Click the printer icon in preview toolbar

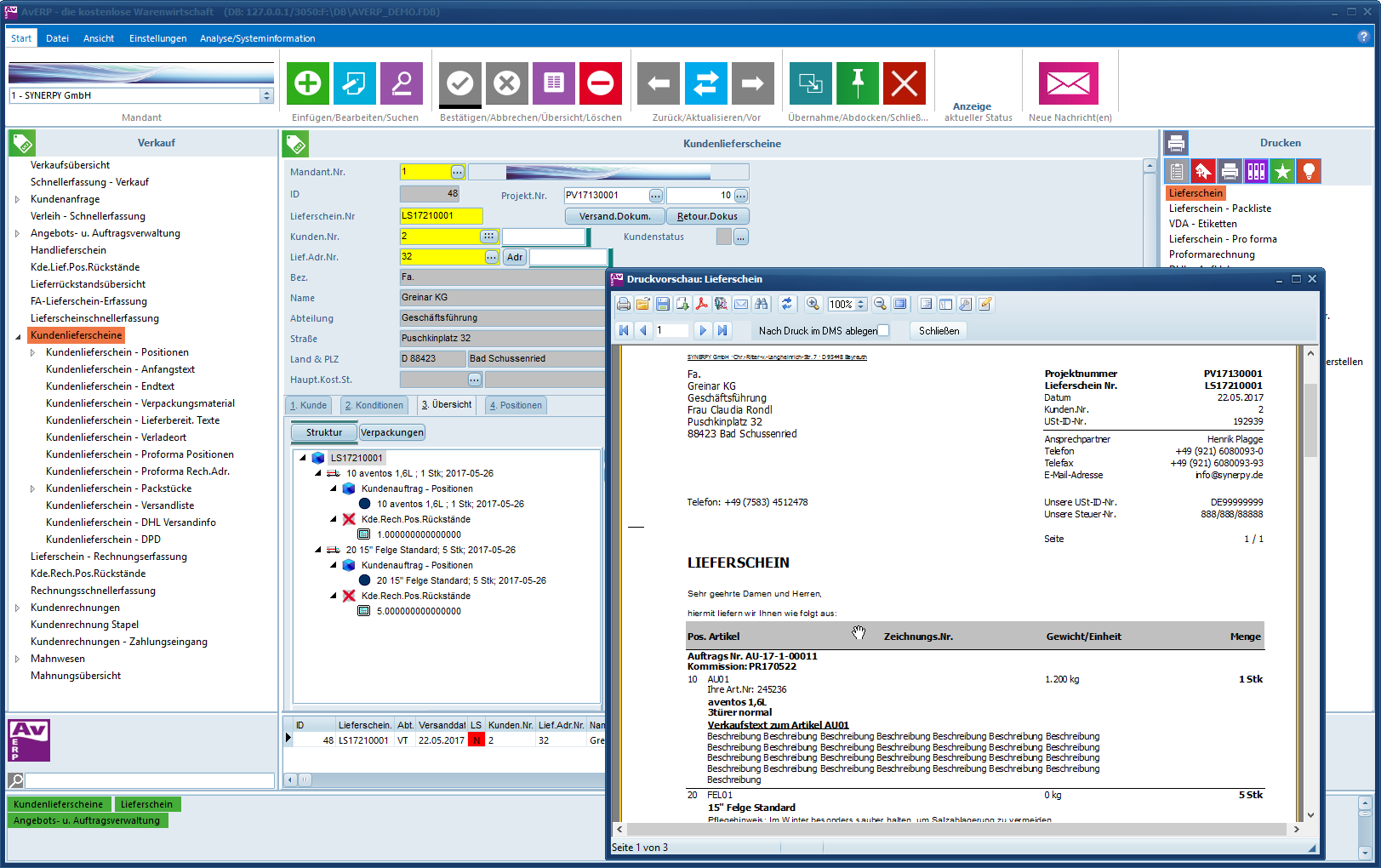[624, 305]
